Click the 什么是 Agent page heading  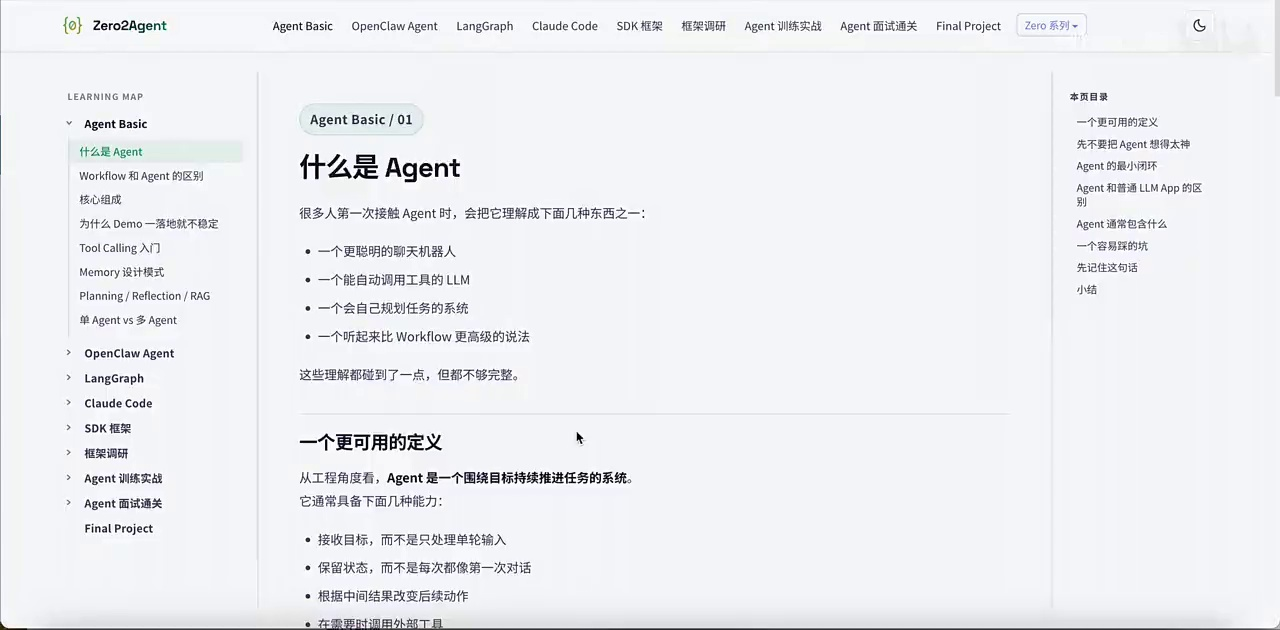pos(380,167)
